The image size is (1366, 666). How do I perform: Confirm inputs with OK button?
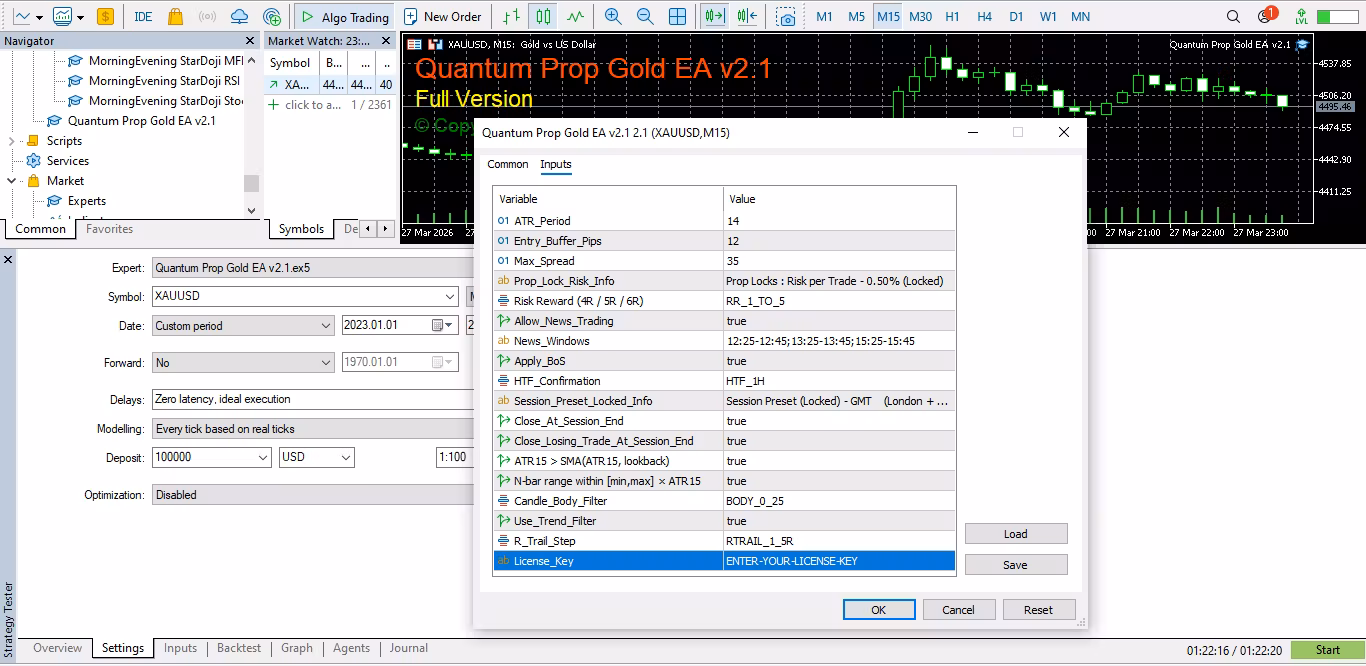tap(879, 610)
